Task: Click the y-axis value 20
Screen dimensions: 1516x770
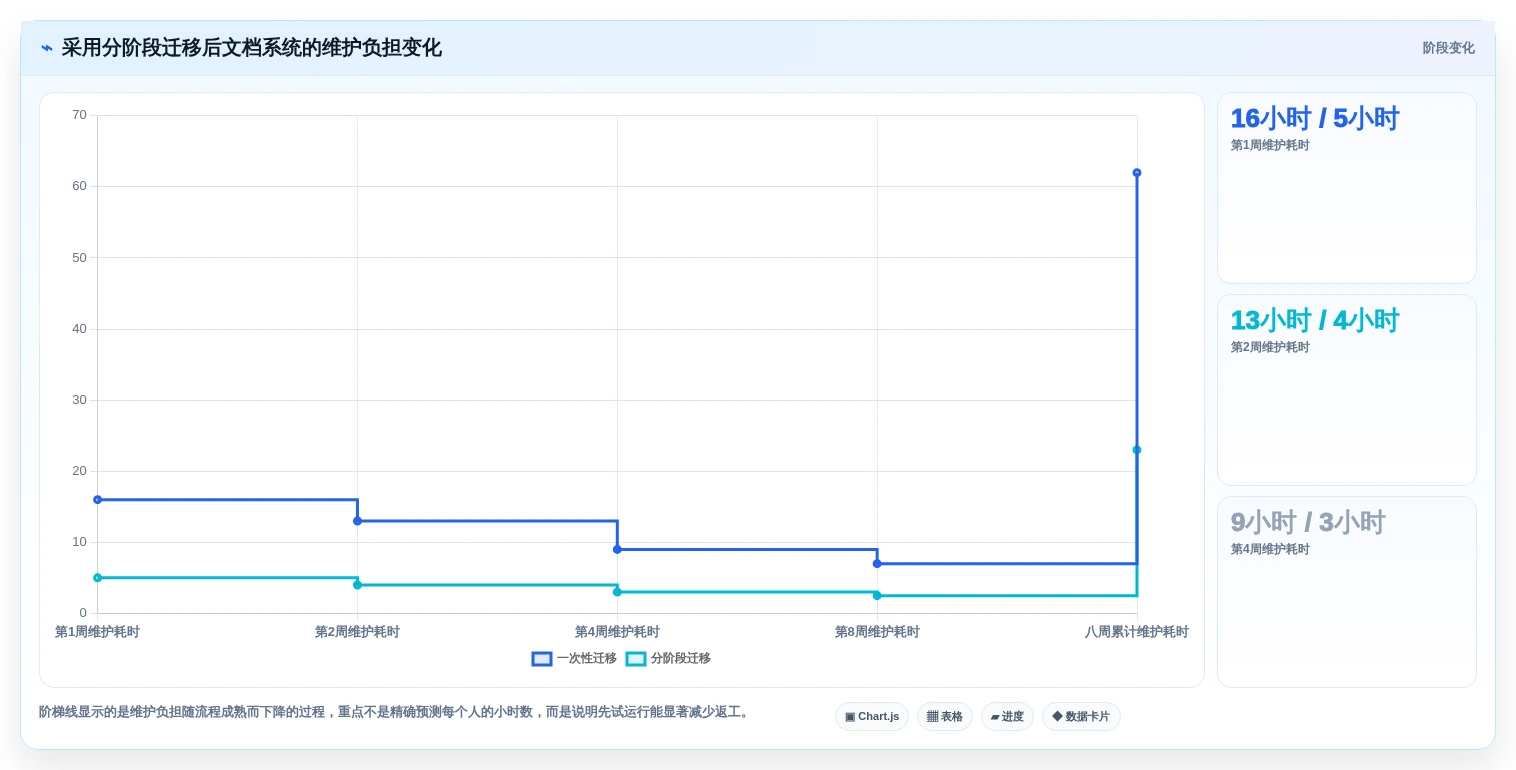Action: [79, 471]
